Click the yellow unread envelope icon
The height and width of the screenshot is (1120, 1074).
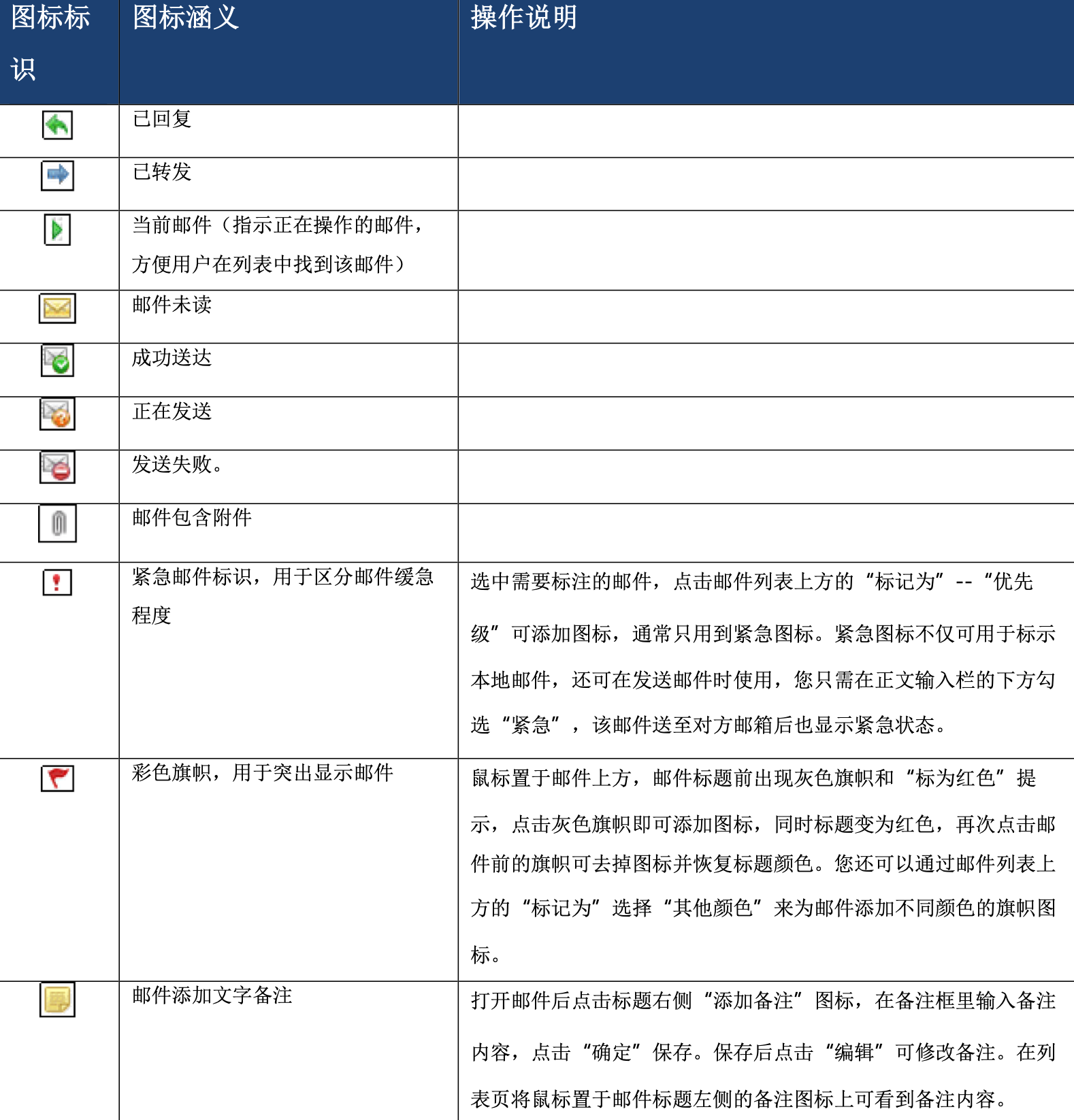pyautogui.click(x=57, y=309)
